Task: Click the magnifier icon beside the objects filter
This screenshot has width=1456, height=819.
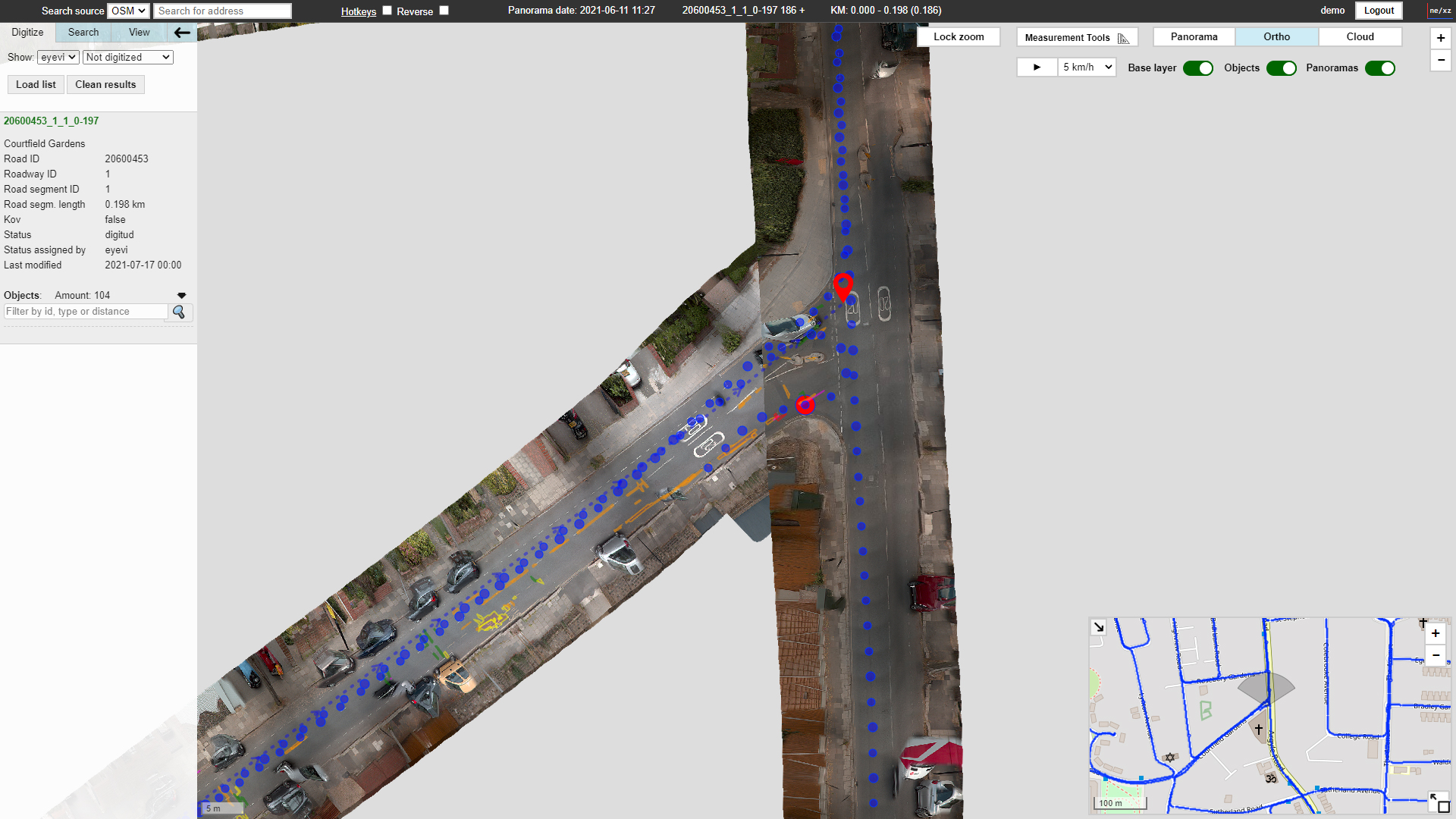Action: coord(179,312)
